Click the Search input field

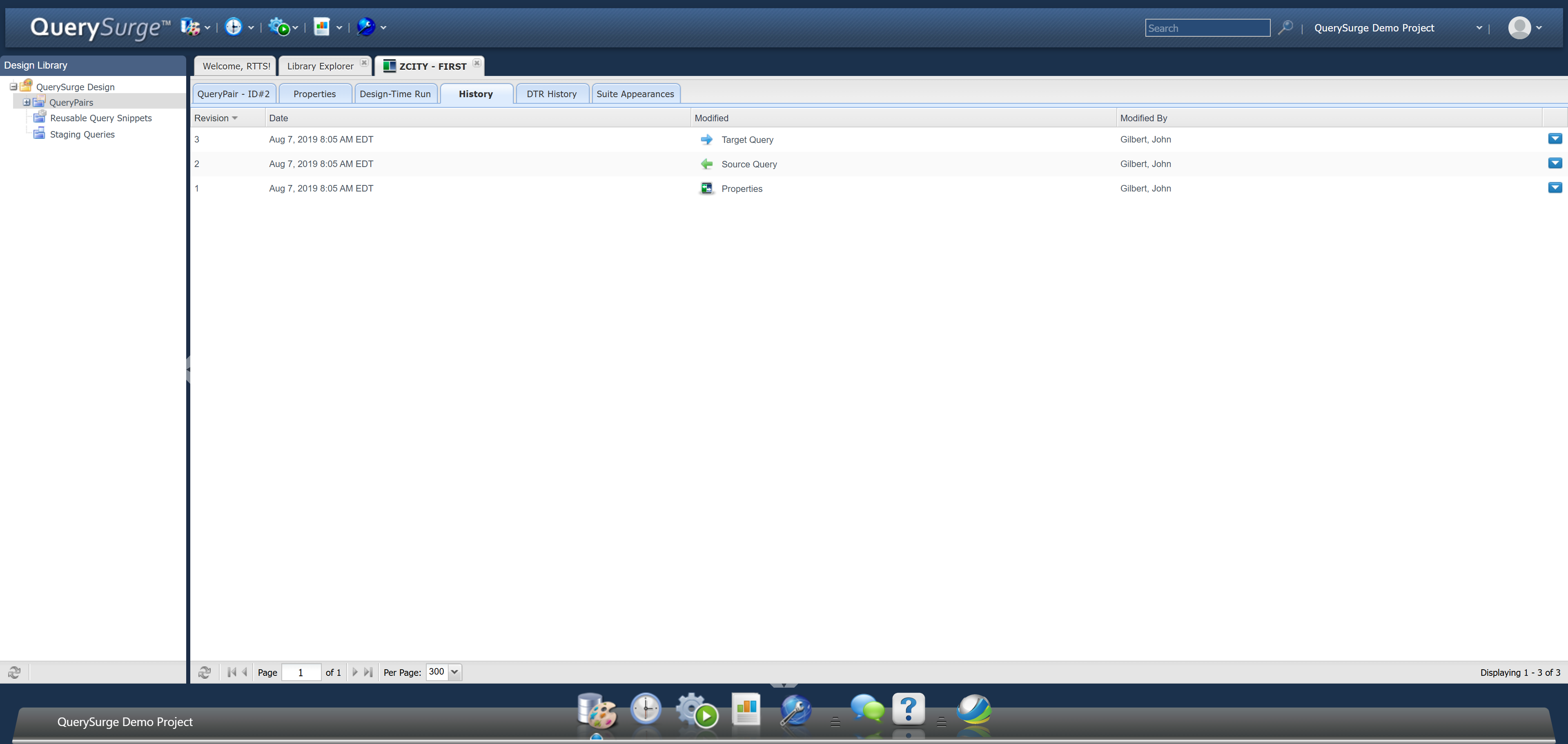click(1208, 27)
